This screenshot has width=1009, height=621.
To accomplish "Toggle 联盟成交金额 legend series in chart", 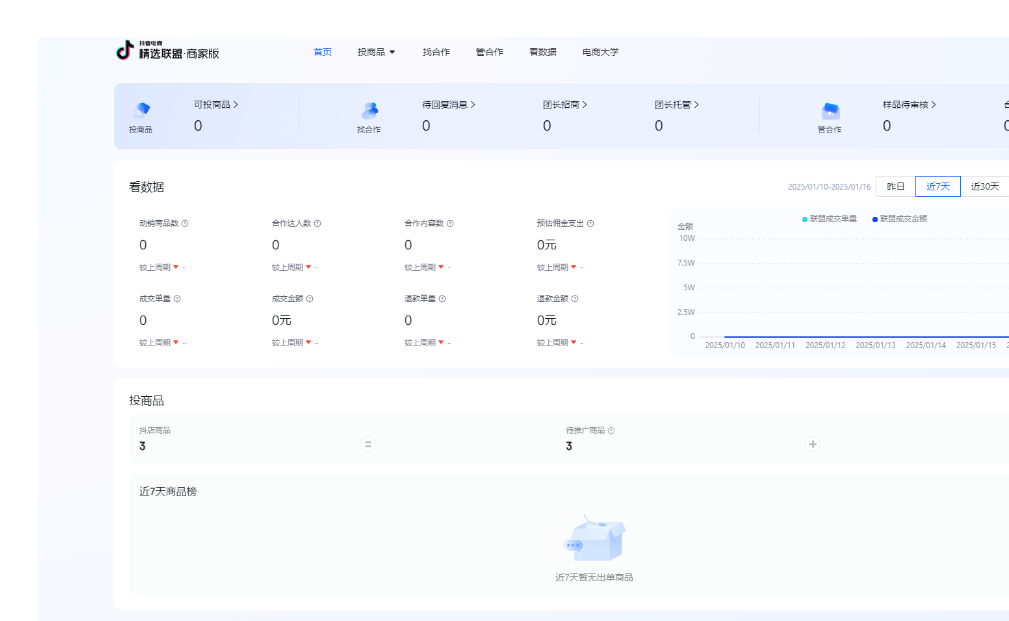I will (899, 218).
